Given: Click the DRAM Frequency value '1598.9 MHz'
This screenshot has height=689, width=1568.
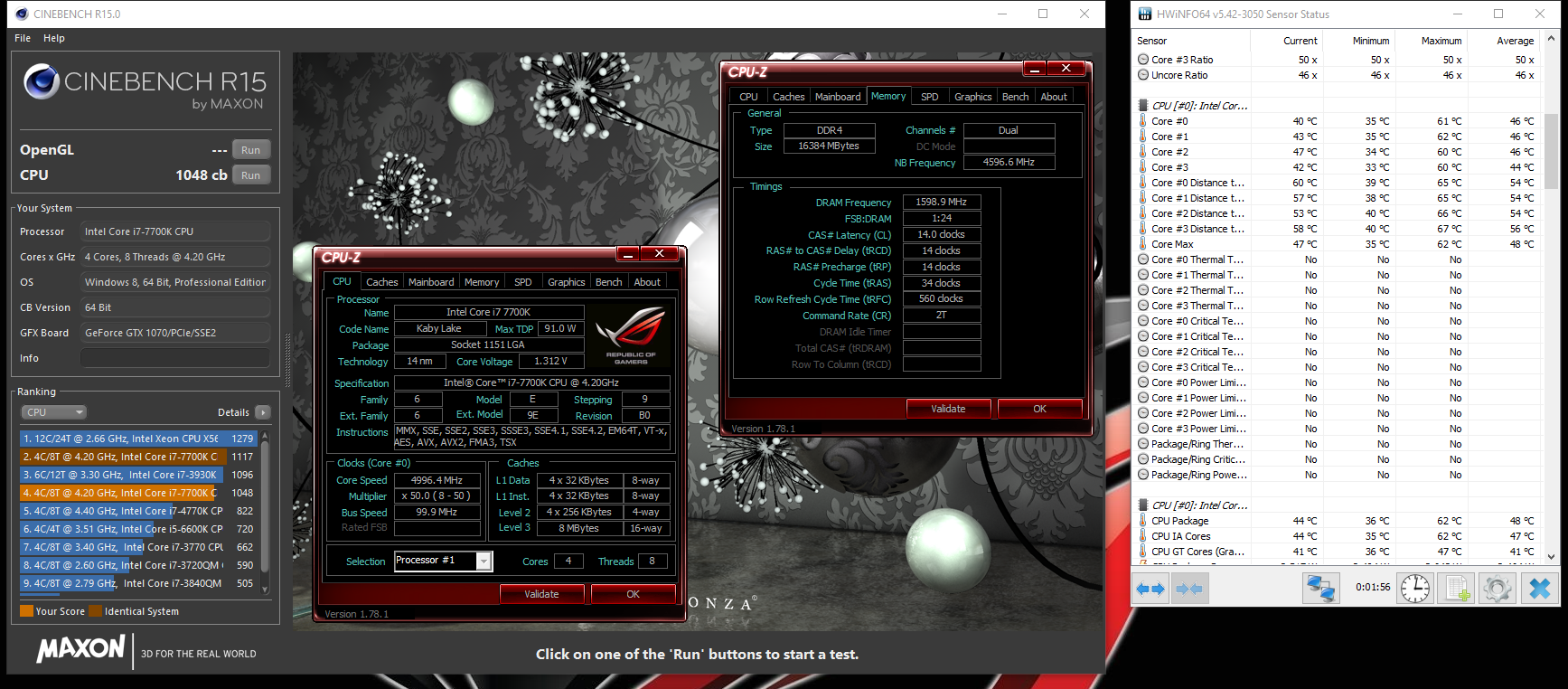Looking at the screenshot, I should [941, 203].
